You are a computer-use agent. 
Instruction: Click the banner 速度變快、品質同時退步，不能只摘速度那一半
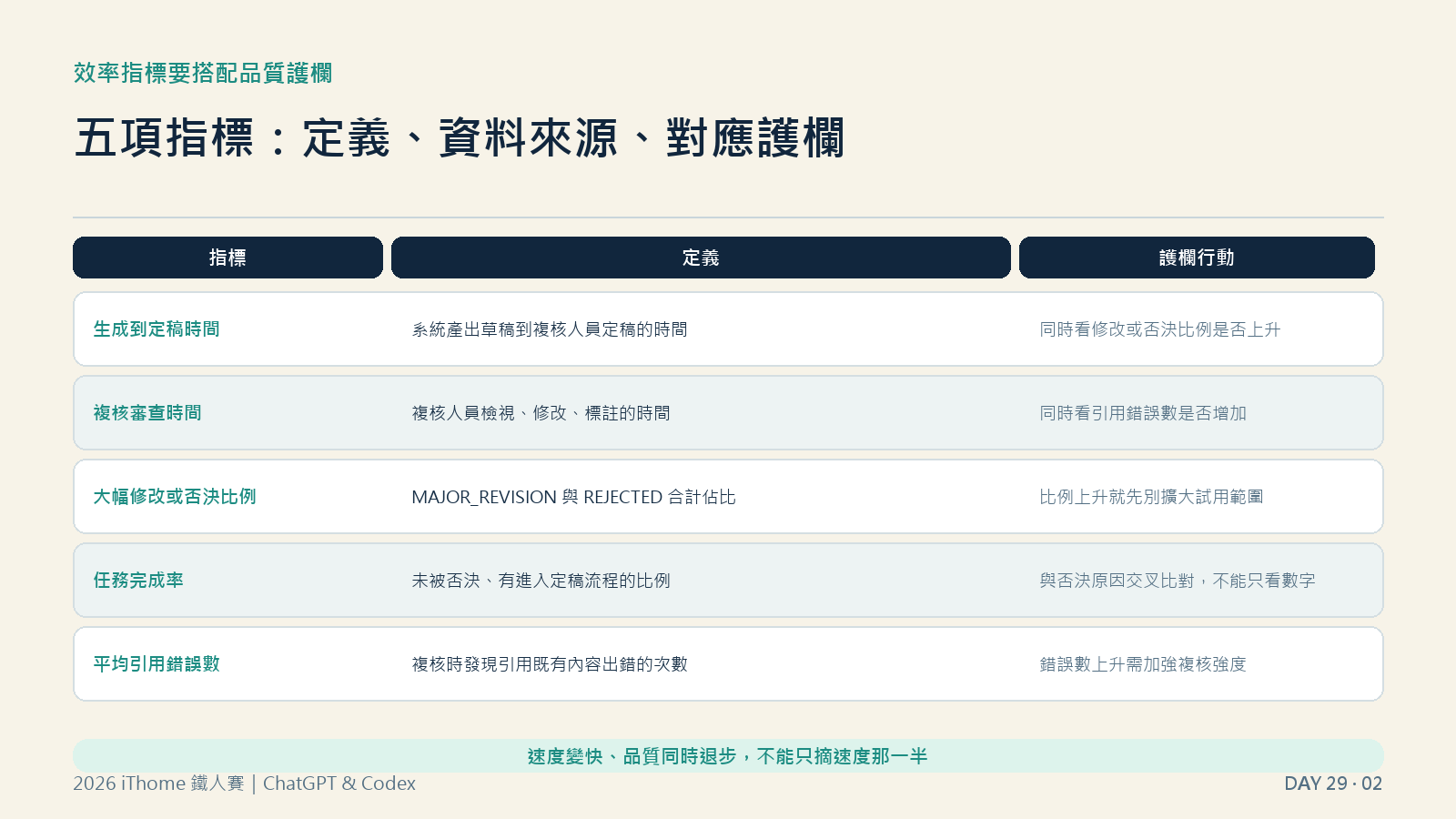pyautogui.click(x=728, y=756)
